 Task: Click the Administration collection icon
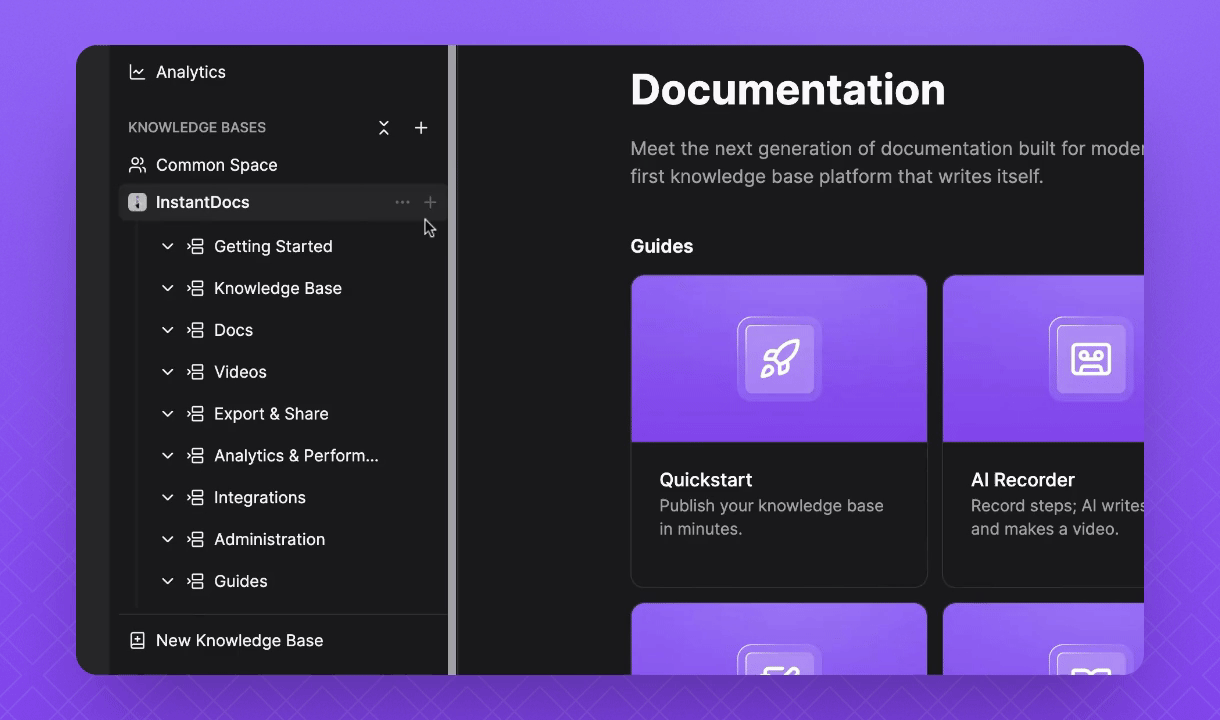click(196, 540)
